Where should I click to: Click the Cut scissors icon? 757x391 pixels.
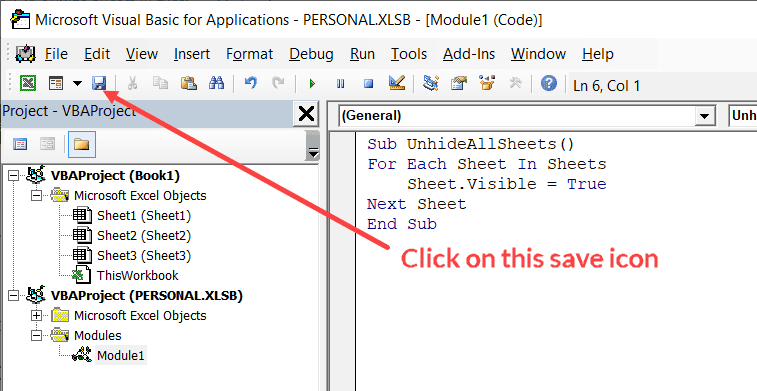(132, 84)
